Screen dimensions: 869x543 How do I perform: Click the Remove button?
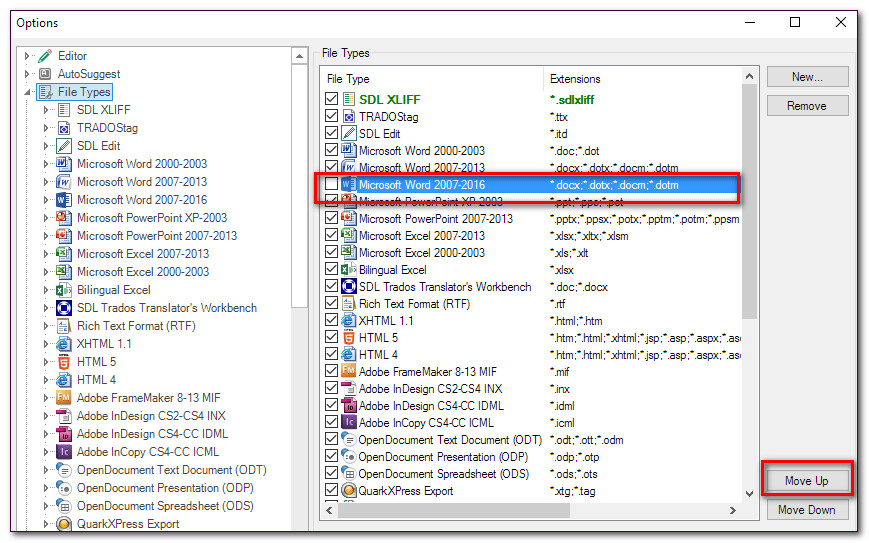tap(807, 105)
